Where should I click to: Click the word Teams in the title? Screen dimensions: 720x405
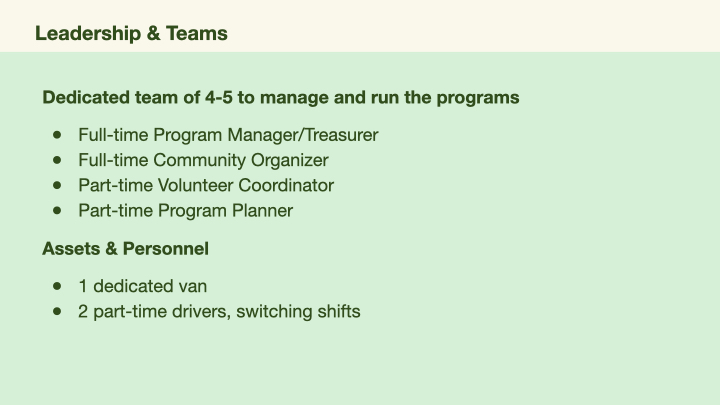pyautogui.click(x=197, y=34)
